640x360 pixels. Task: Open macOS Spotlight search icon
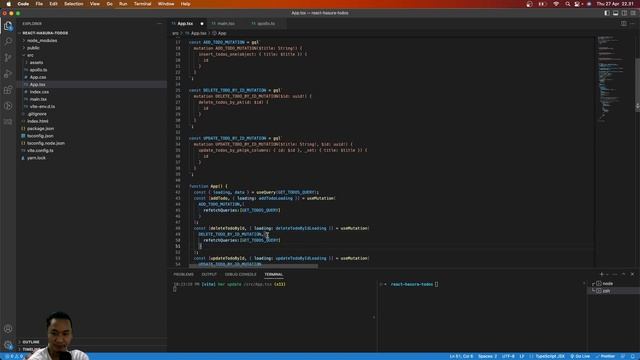tap(567, 4)
